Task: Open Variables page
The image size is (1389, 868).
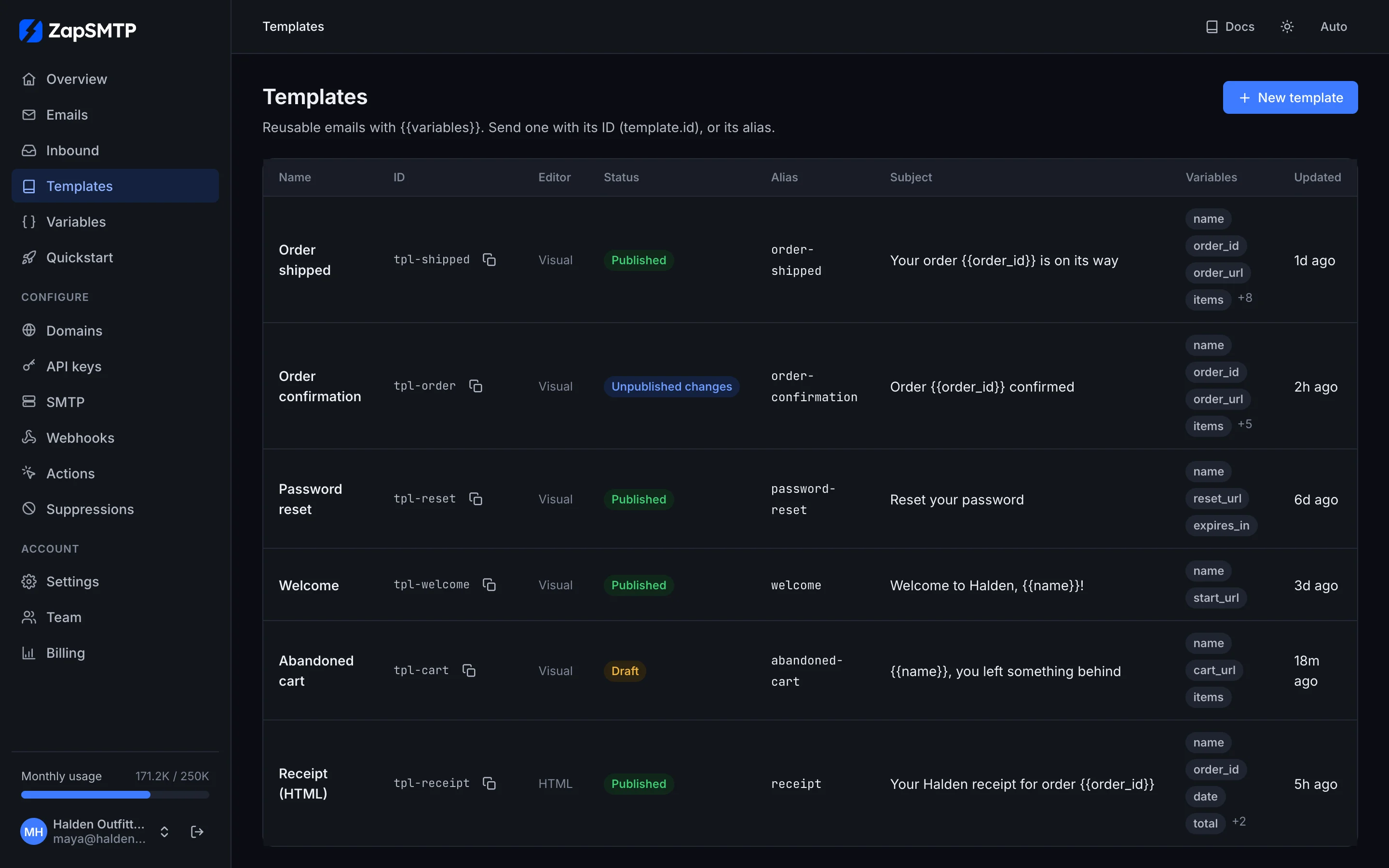Action: (x=115, y=222)
